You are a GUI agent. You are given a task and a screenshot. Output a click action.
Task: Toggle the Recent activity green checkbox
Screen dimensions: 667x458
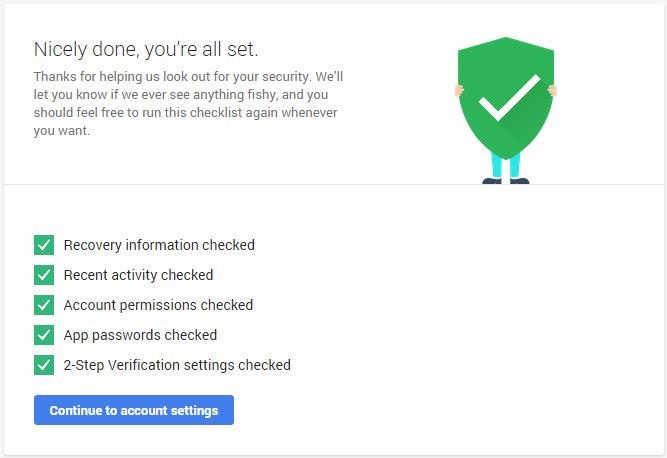click(x=44, y=275)
